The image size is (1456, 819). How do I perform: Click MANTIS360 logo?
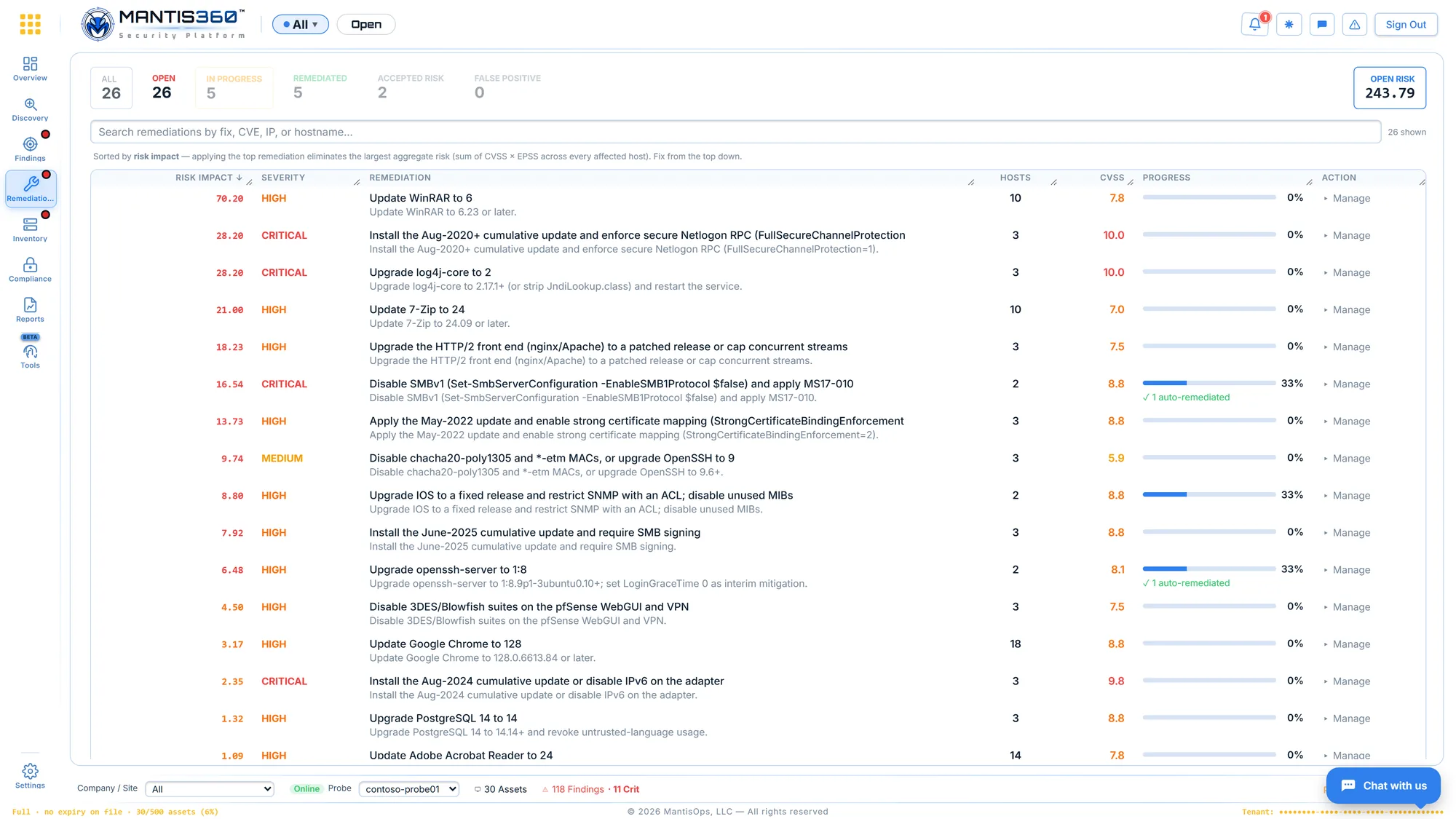coord(164,25)
